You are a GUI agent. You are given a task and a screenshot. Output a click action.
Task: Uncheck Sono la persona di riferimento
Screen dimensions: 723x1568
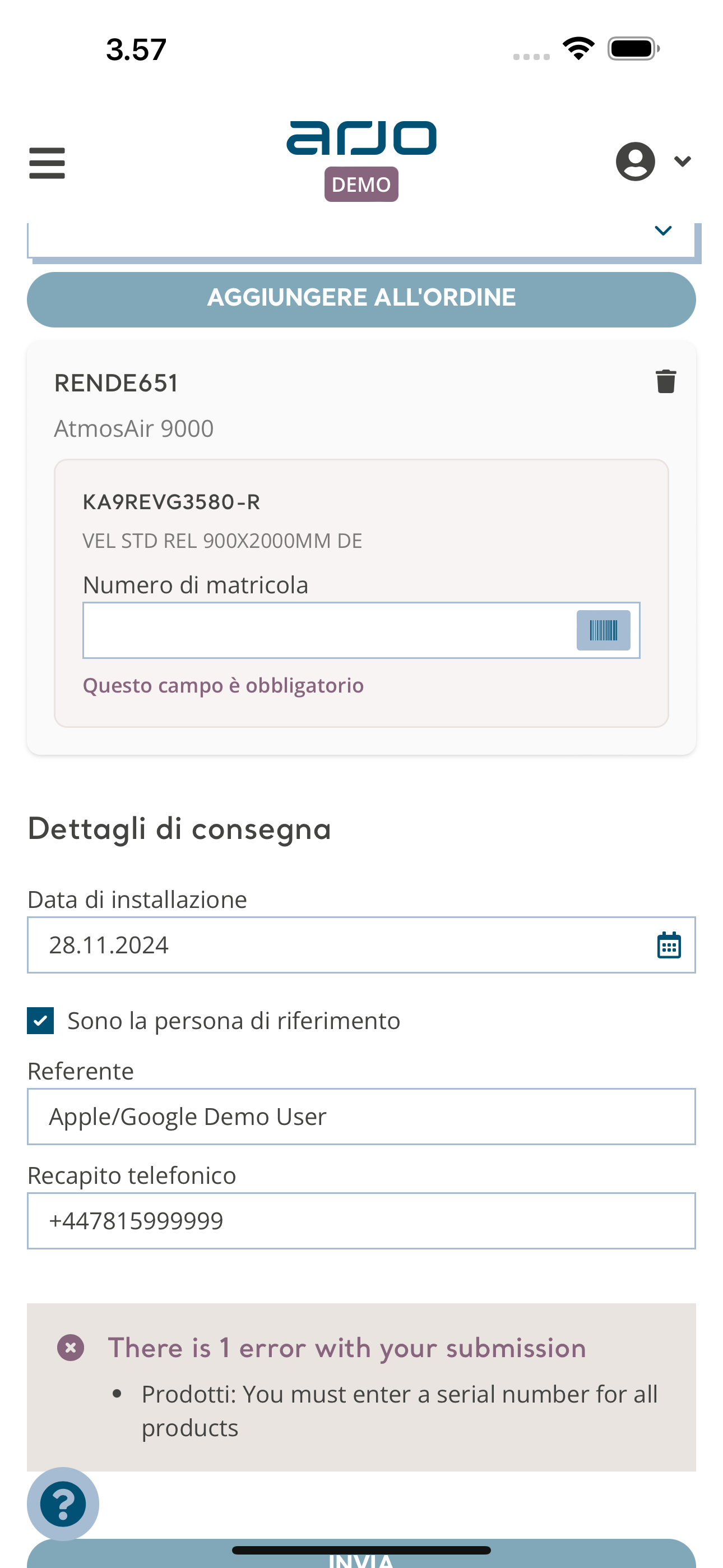tap(40, 1021)
